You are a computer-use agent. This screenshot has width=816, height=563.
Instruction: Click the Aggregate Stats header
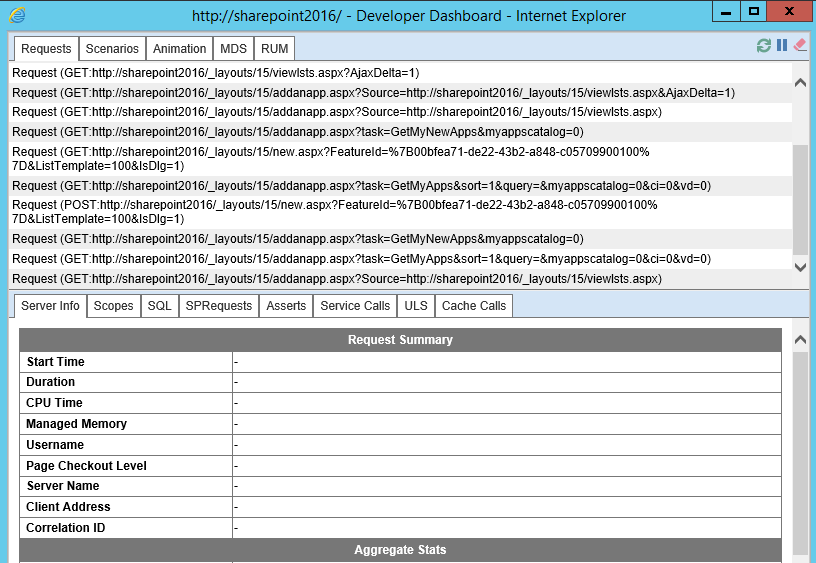point(400,550)
